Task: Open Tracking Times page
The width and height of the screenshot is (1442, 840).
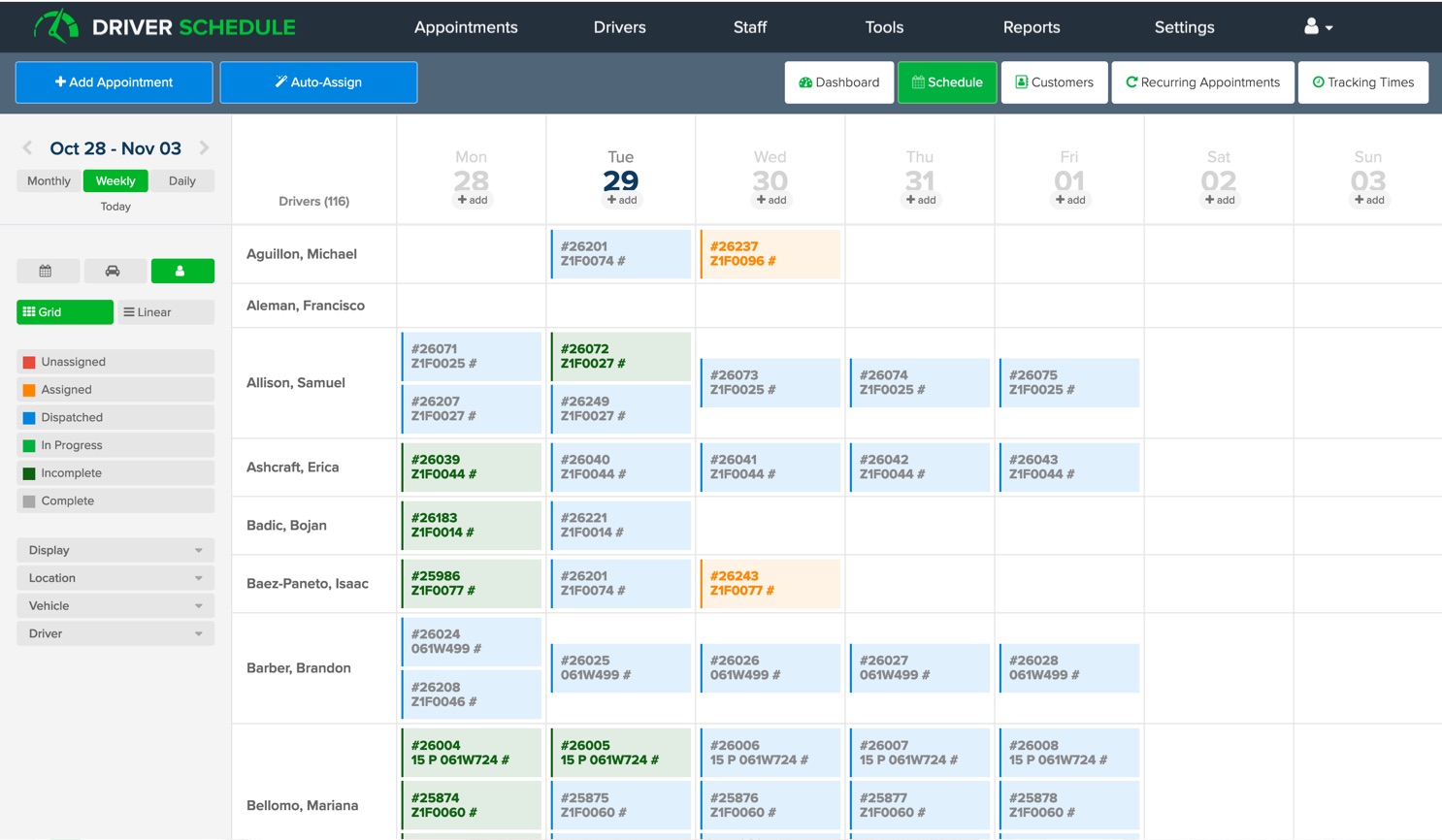Action: (x=1362, y=82)
